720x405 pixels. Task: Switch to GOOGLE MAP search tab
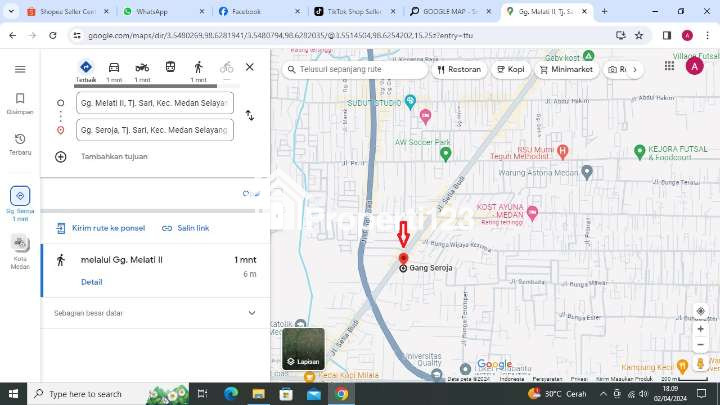[x=450, y=11]
